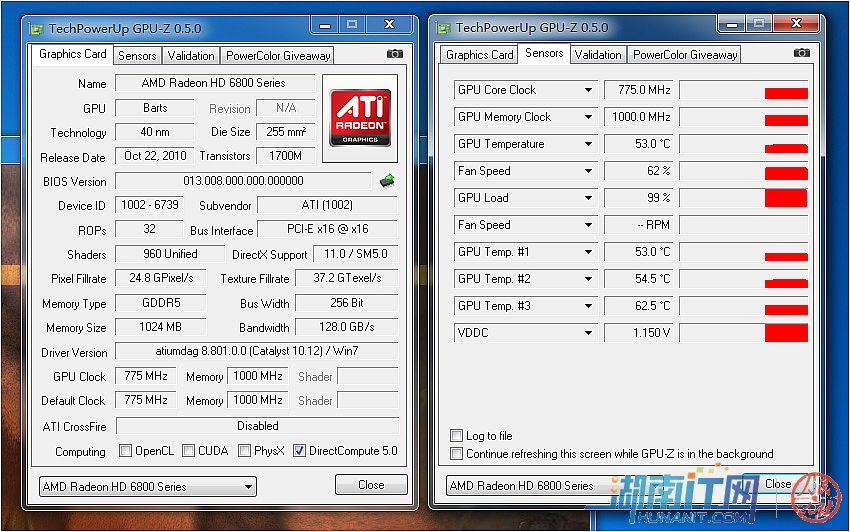Click Device ID value 1002 - 6739
This screenshot has height=532, width=850.
[150, 205]
